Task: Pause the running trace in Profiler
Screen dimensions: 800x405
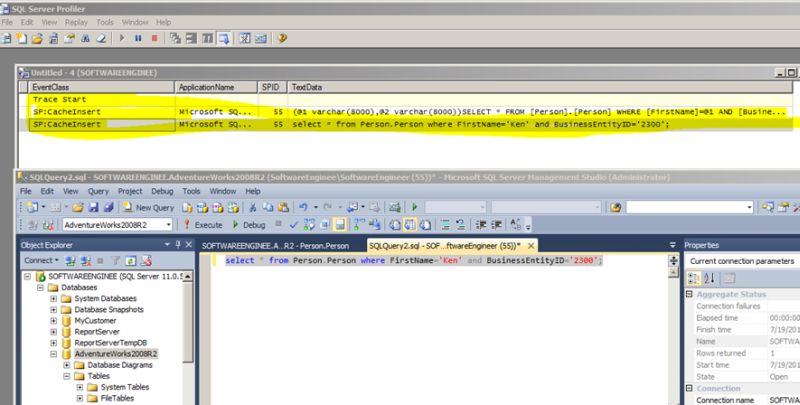Action: (138, 38)
